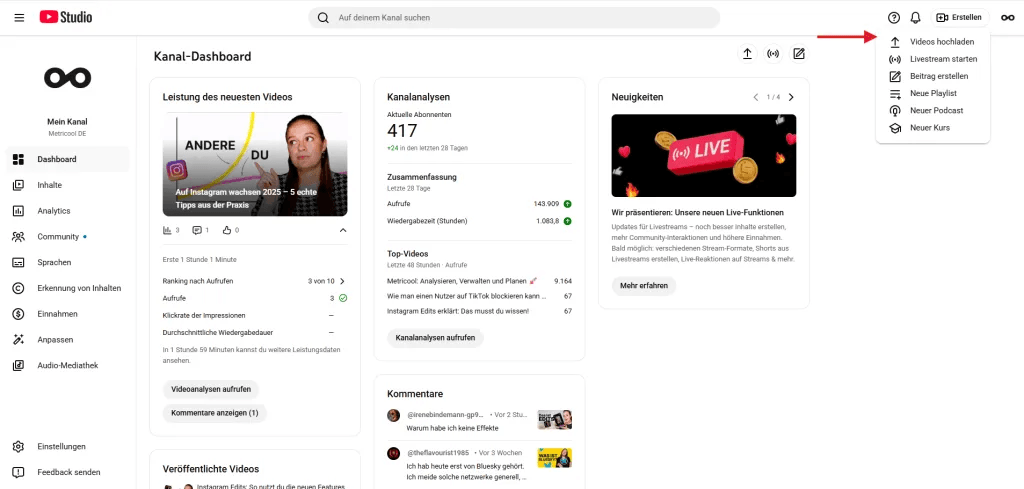
Task: Open the newest video thumbnail Auf Instagram wachsen
Action: (255, 165)
